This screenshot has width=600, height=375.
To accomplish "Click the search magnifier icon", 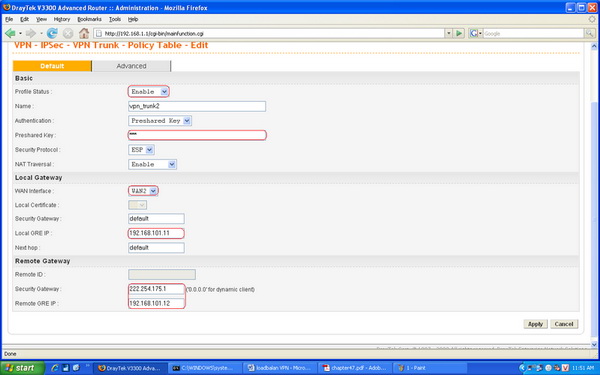I will point(590,34).
